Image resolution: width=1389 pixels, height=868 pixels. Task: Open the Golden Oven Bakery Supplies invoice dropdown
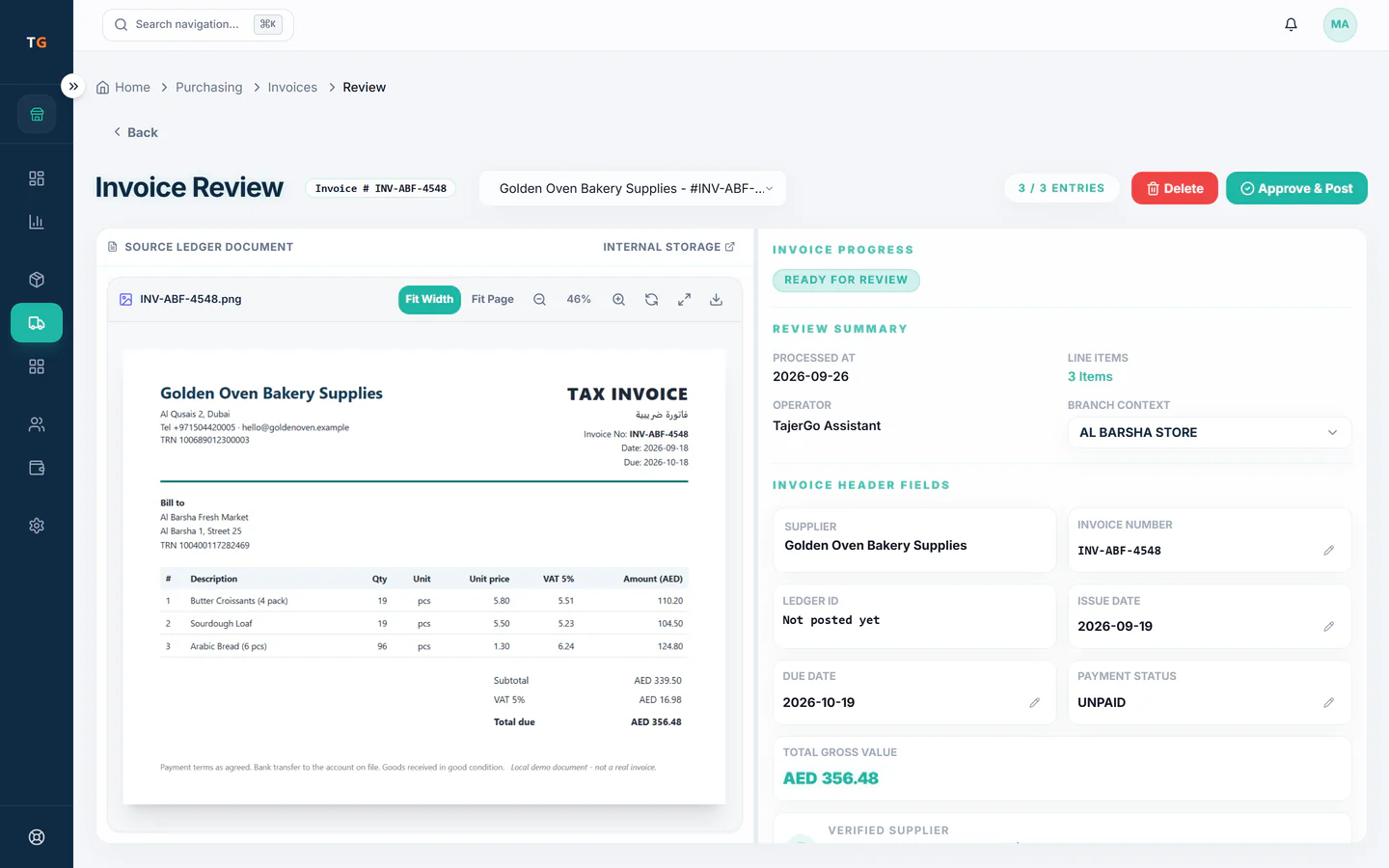pos(633,188)
